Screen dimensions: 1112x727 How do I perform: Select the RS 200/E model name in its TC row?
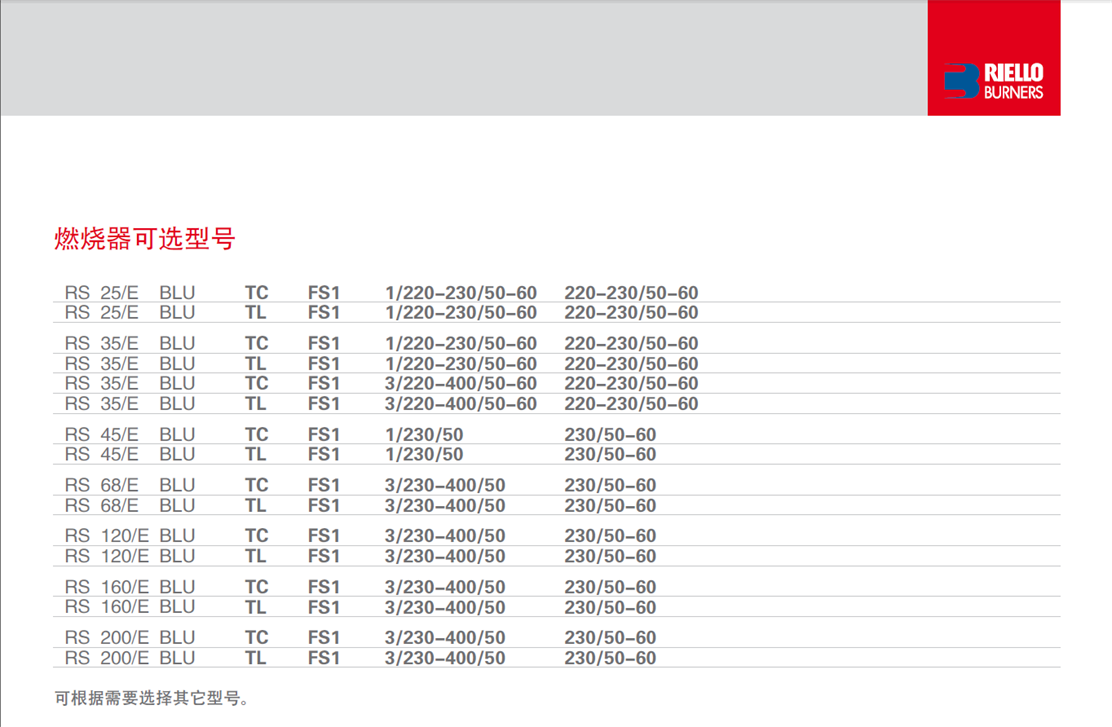click(x=107, y=638)
